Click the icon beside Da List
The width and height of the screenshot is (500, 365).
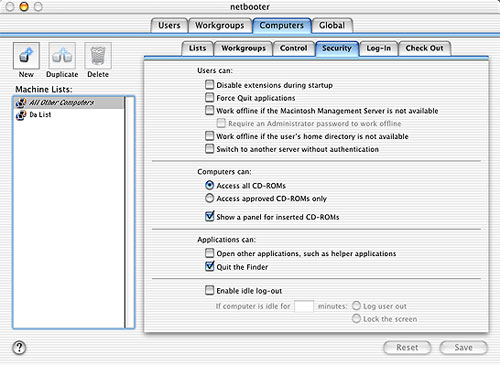point(21,115)
